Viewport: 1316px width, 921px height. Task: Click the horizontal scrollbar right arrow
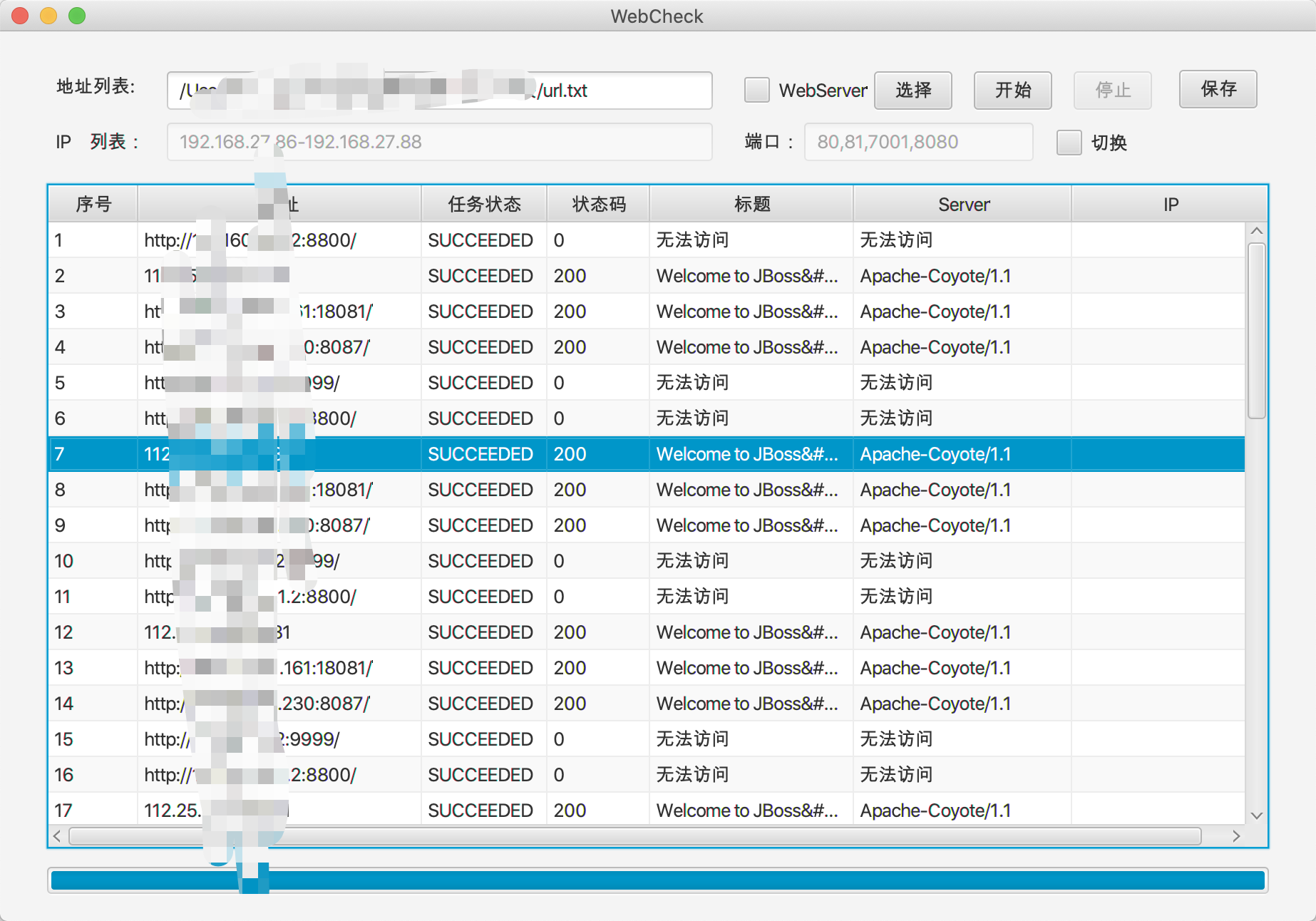tap(1236, 836)
